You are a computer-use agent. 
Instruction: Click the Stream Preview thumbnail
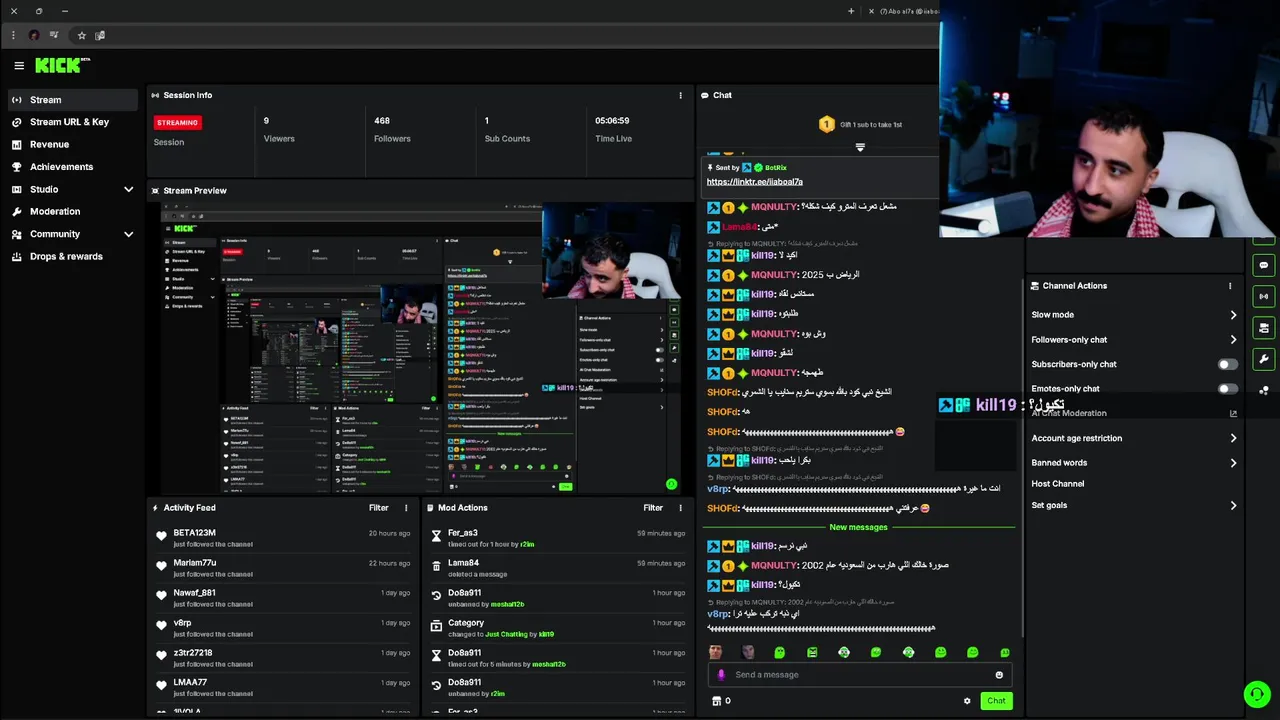click(x=420, y=348)
